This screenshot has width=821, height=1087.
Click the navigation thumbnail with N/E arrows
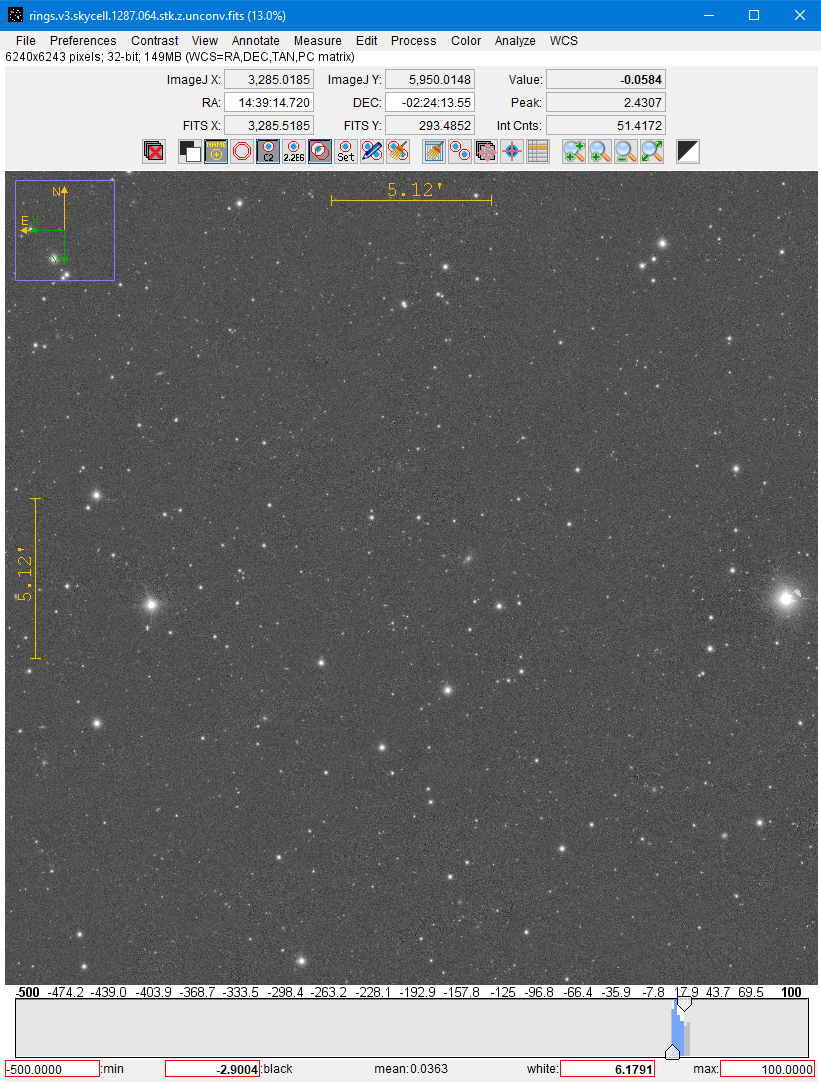click(x=65, y=230)
